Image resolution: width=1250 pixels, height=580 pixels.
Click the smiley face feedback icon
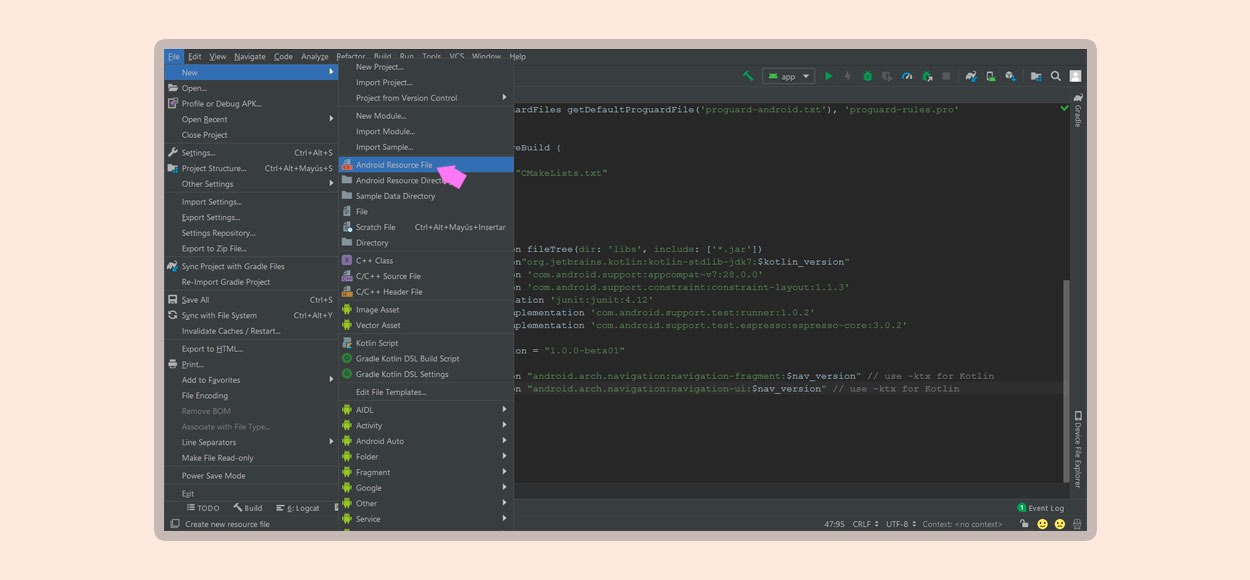(x=1042, y=524)
